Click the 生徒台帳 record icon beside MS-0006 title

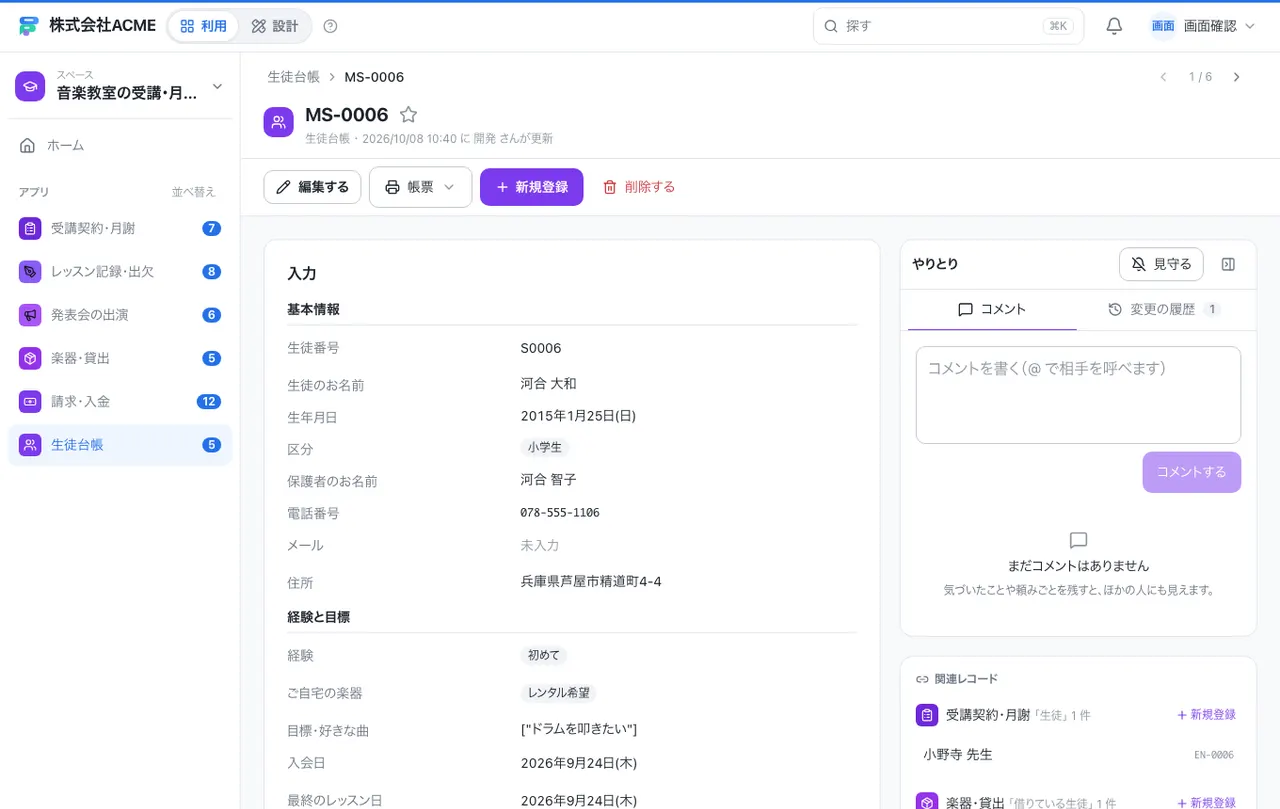click(x=279, y=122)
